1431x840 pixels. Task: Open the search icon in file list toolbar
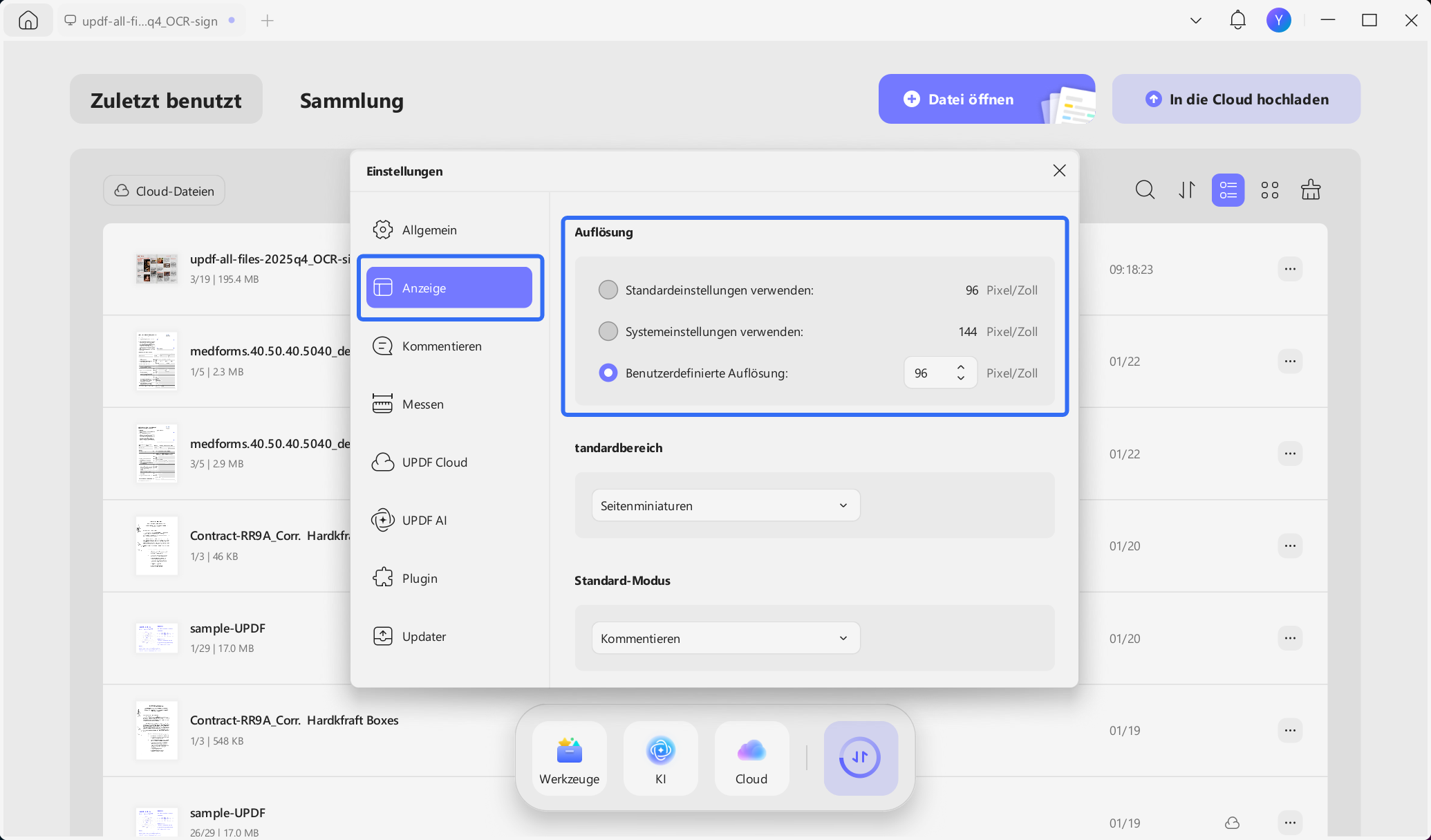coord(1145,190)
